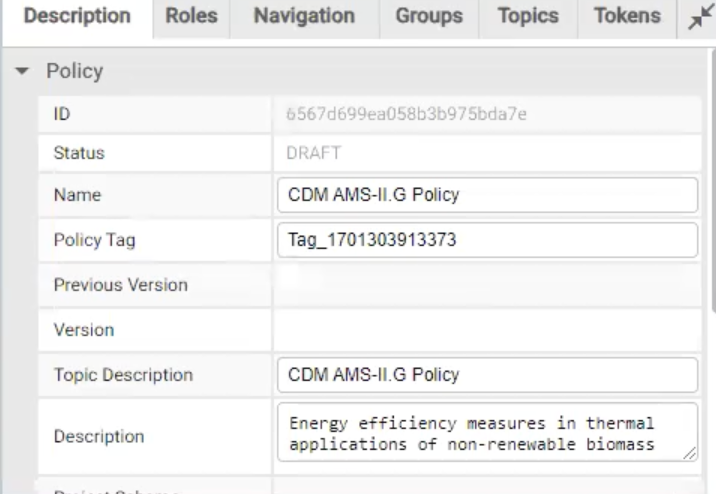Screen dimensions: 716x494
Task: Click the Name field with CDM AMS-II.G Policy
Action: click(x=487, y=196)
